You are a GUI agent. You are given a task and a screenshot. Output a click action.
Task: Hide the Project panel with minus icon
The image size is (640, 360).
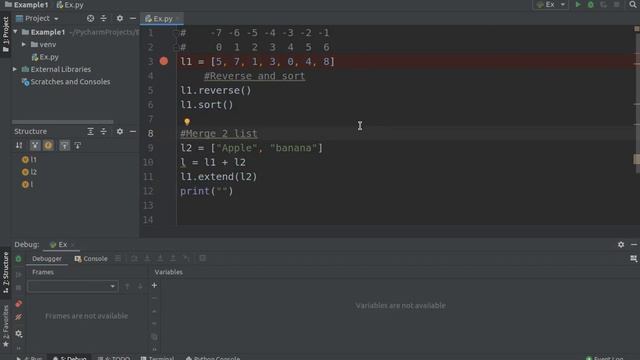[x=133, y=18]
